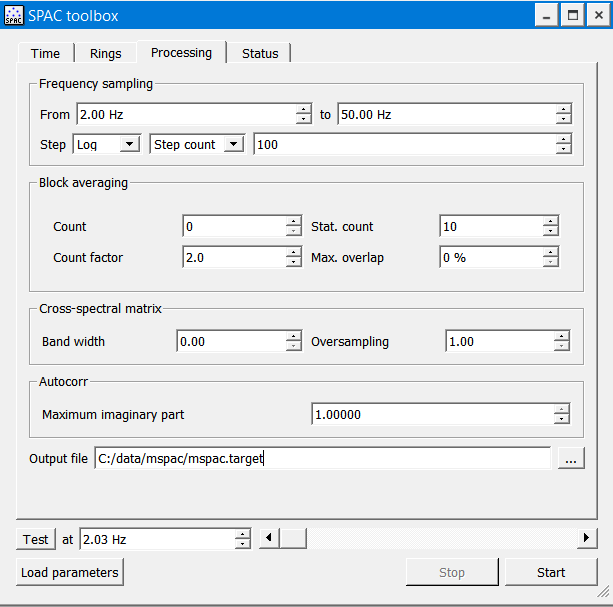
Task: Click the left arrow of frequency scrollbar
Action: (268, 539)
